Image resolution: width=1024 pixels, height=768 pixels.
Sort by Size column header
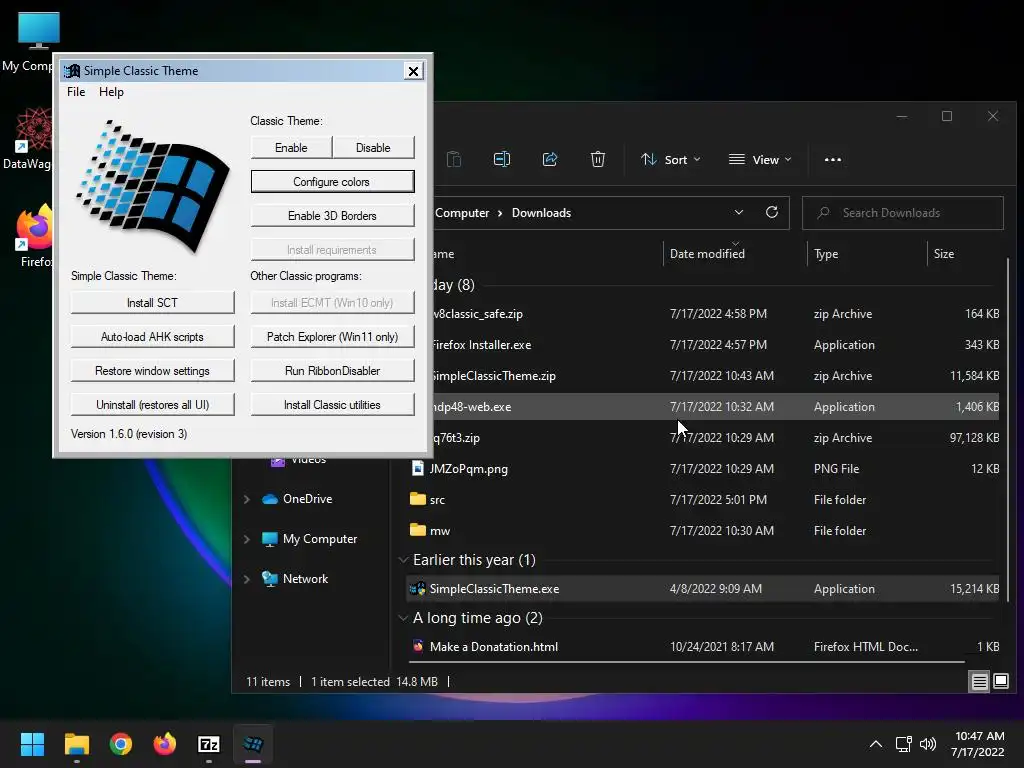coord(944,253)
